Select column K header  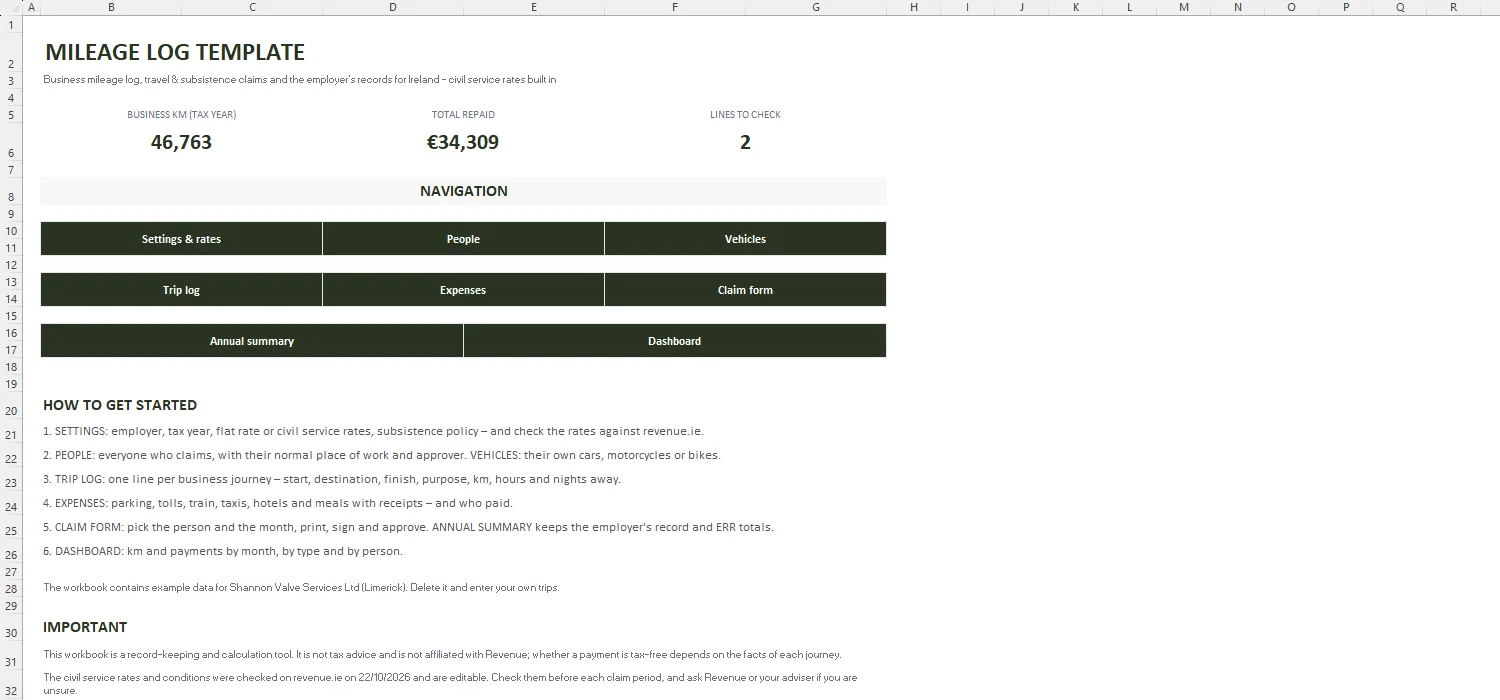[x=1076, y=7]
